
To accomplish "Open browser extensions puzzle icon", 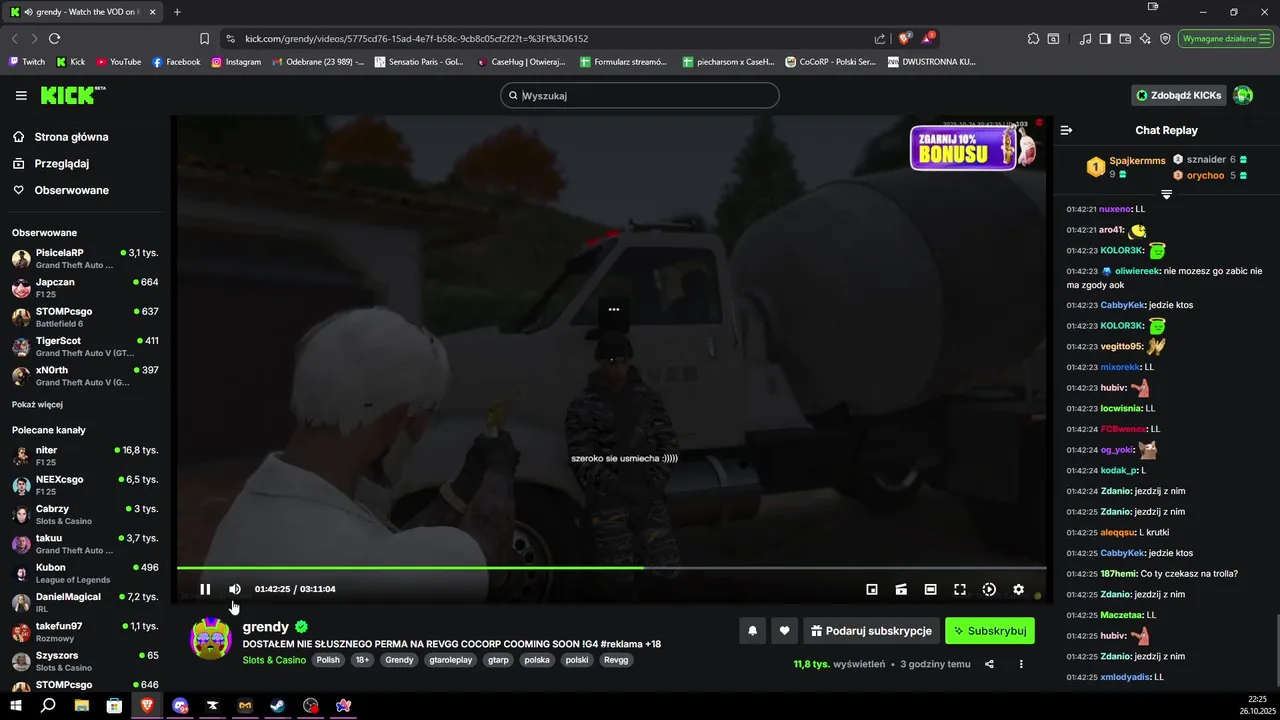I will [1033, 38].
